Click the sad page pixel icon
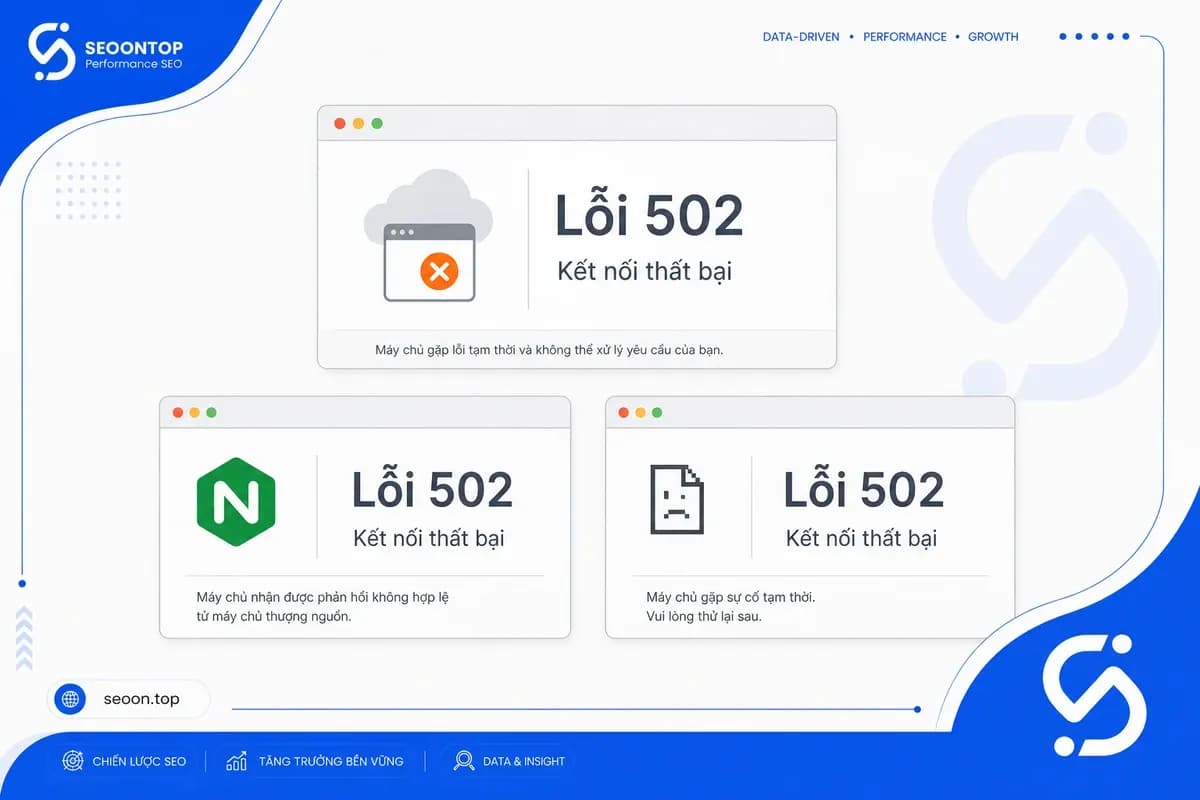 point(677,498)
